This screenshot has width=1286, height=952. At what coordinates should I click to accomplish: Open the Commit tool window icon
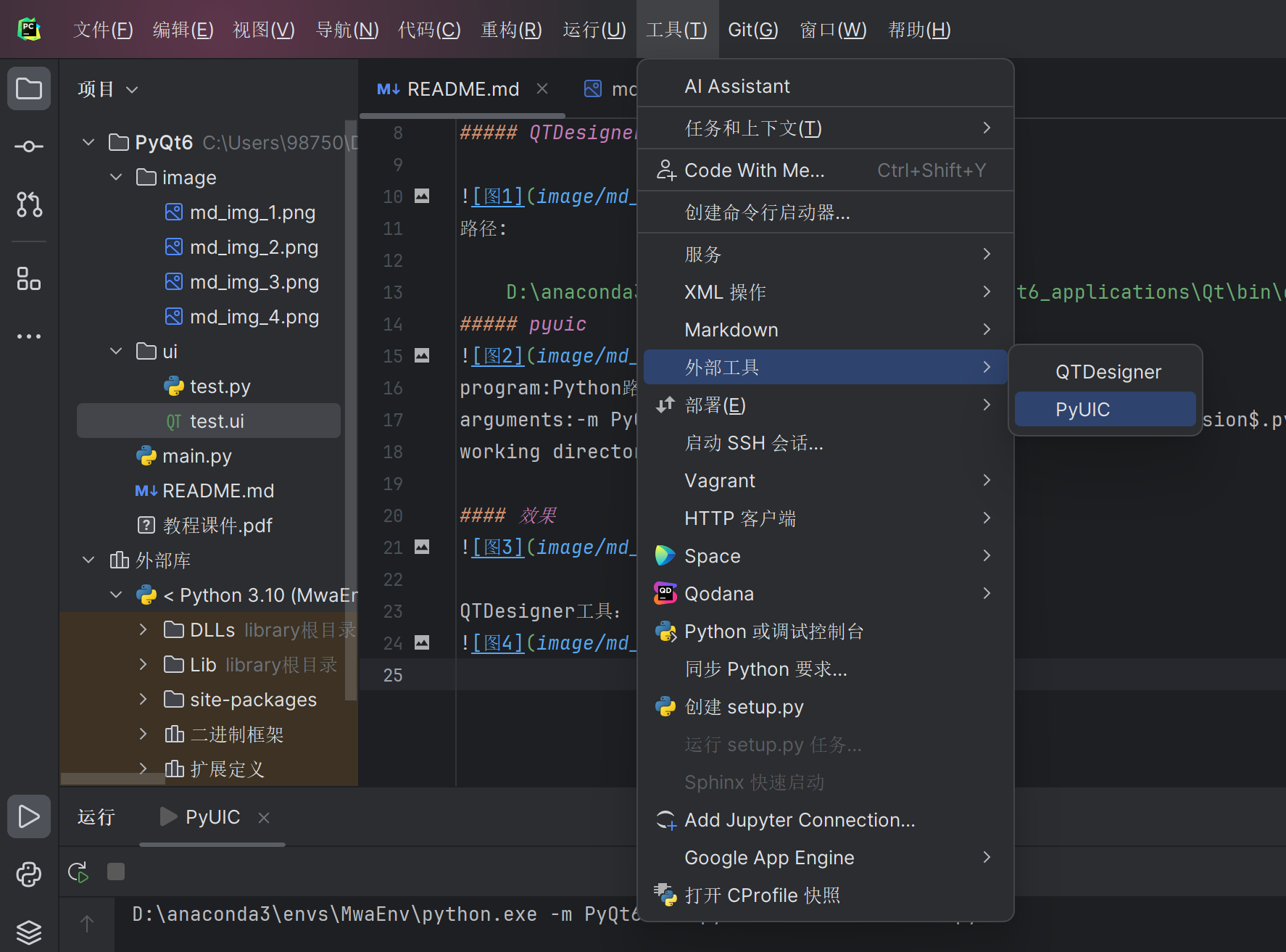(29, 147)
